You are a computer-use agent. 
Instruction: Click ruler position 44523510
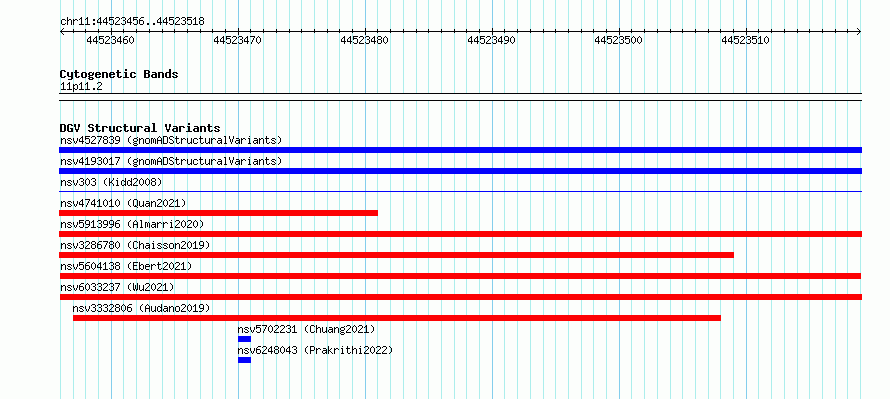(x=745, y=40)
